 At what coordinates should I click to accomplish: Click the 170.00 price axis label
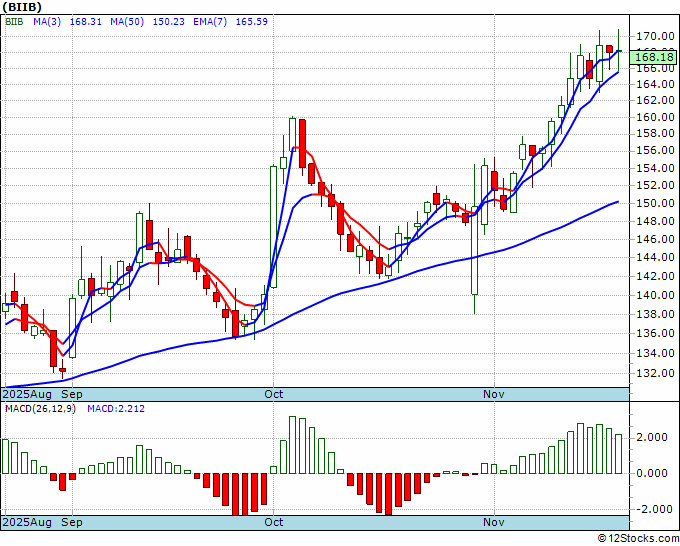coord(655,36)
